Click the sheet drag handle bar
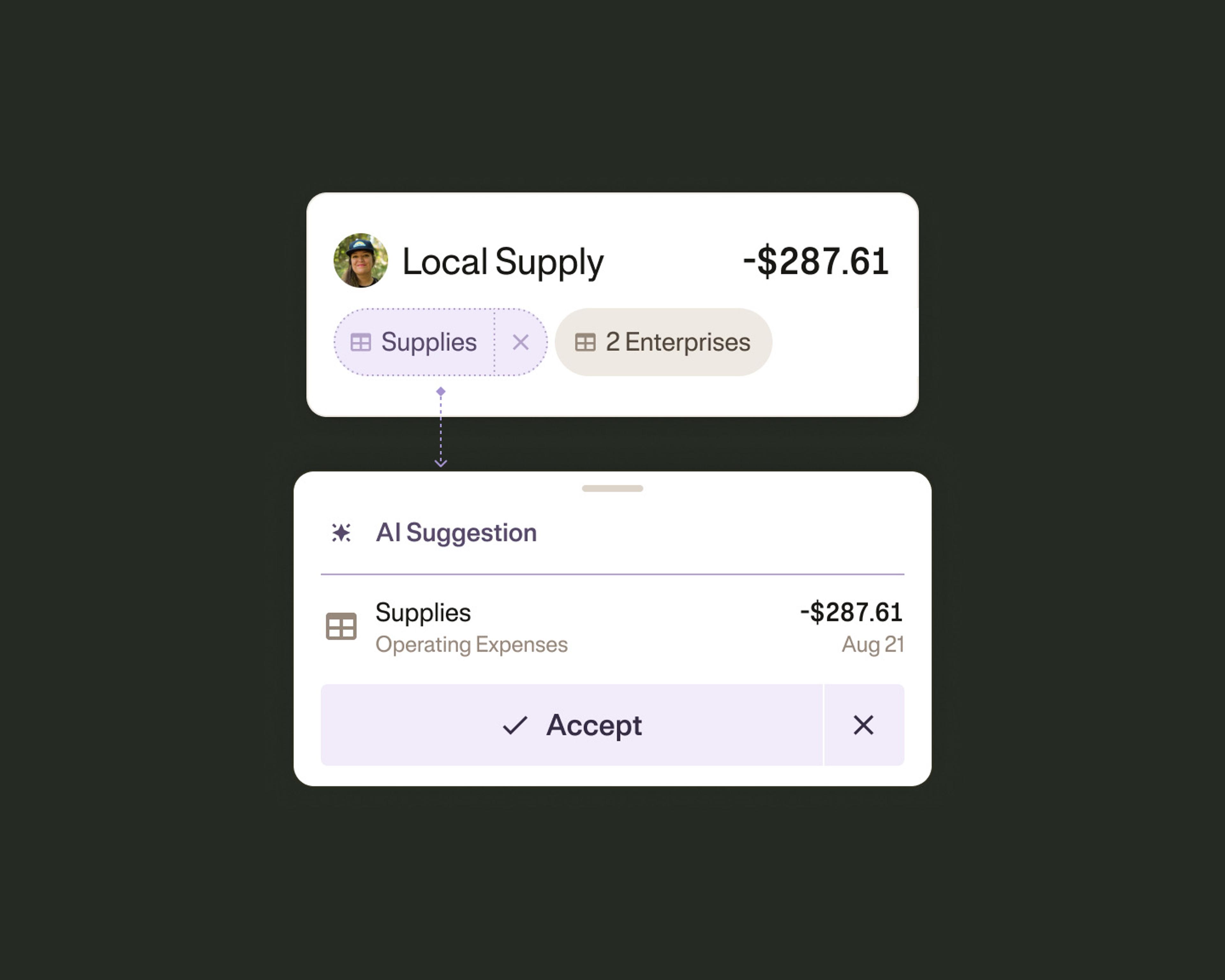The height and width of the screenshot is (980, 1225). coord(612,489)
